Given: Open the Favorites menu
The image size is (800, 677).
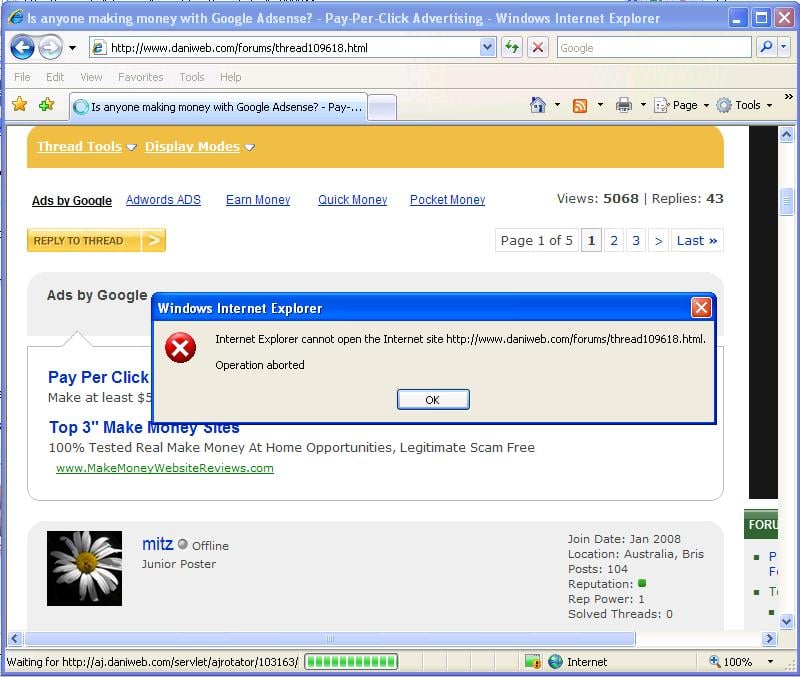Looking at the screenshot, I should pos(140,77).
